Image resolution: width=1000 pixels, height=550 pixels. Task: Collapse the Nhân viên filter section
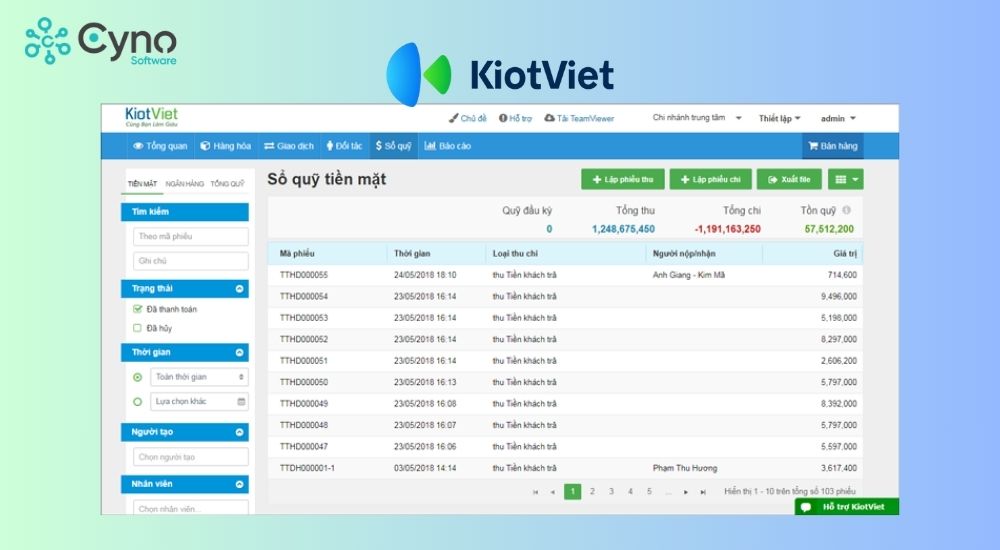[239, 484]
